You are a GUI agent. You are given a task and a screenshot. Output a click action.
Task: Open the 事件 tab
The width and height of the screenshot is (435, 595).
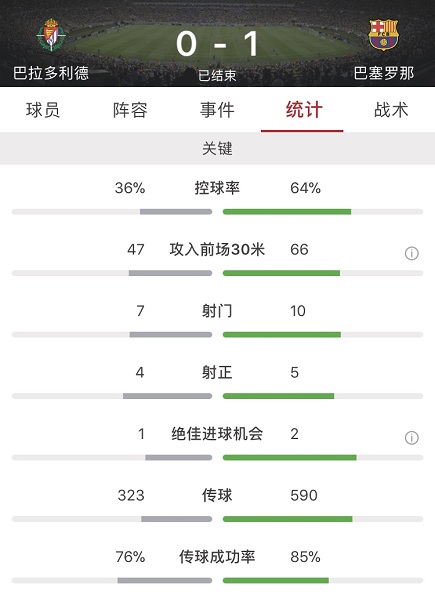tap(217, 110)
